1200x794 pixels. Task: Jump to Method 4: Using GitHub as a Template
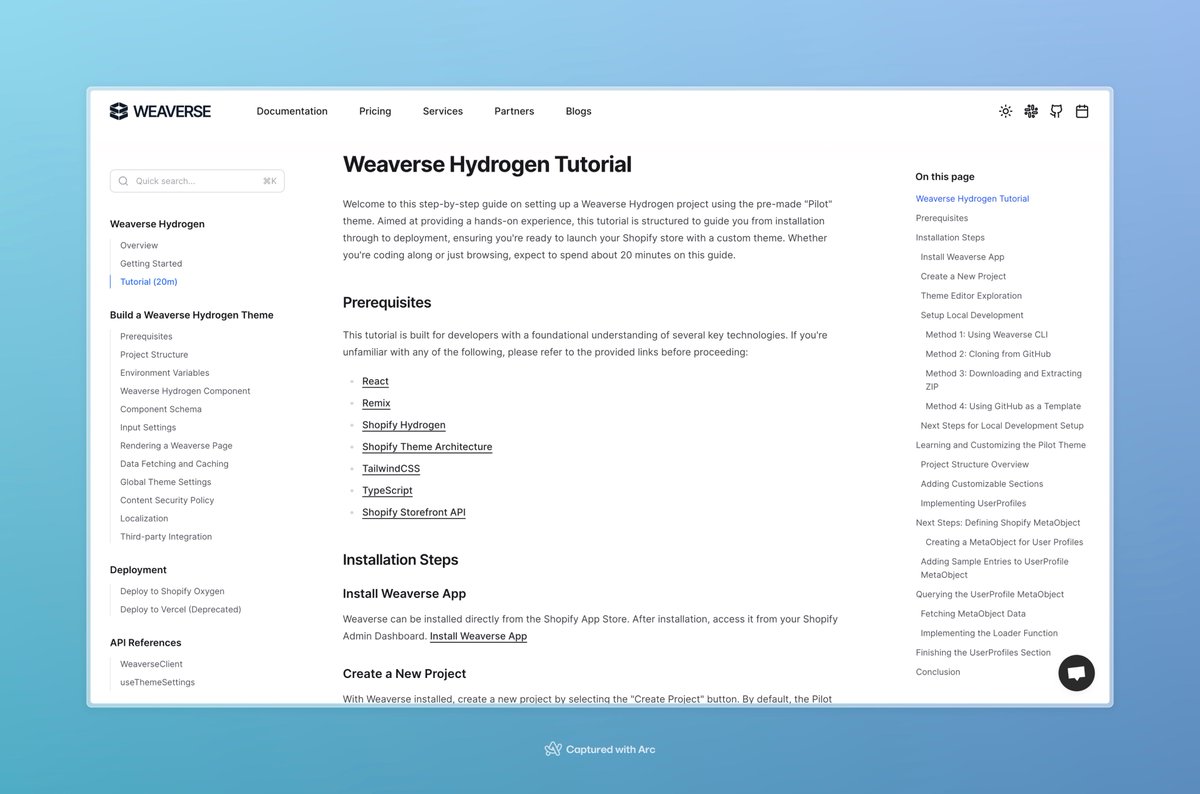[x=1003, y=406]
